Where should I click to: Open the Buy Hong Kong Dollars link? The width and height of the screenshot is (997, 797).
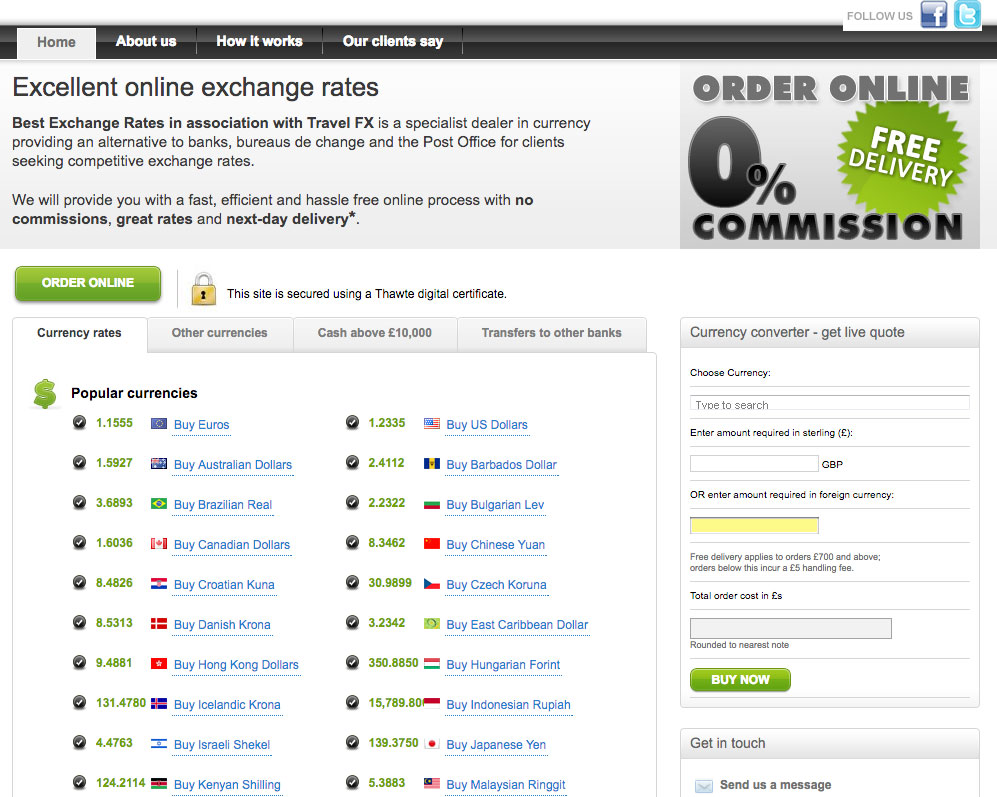[237, 665]
